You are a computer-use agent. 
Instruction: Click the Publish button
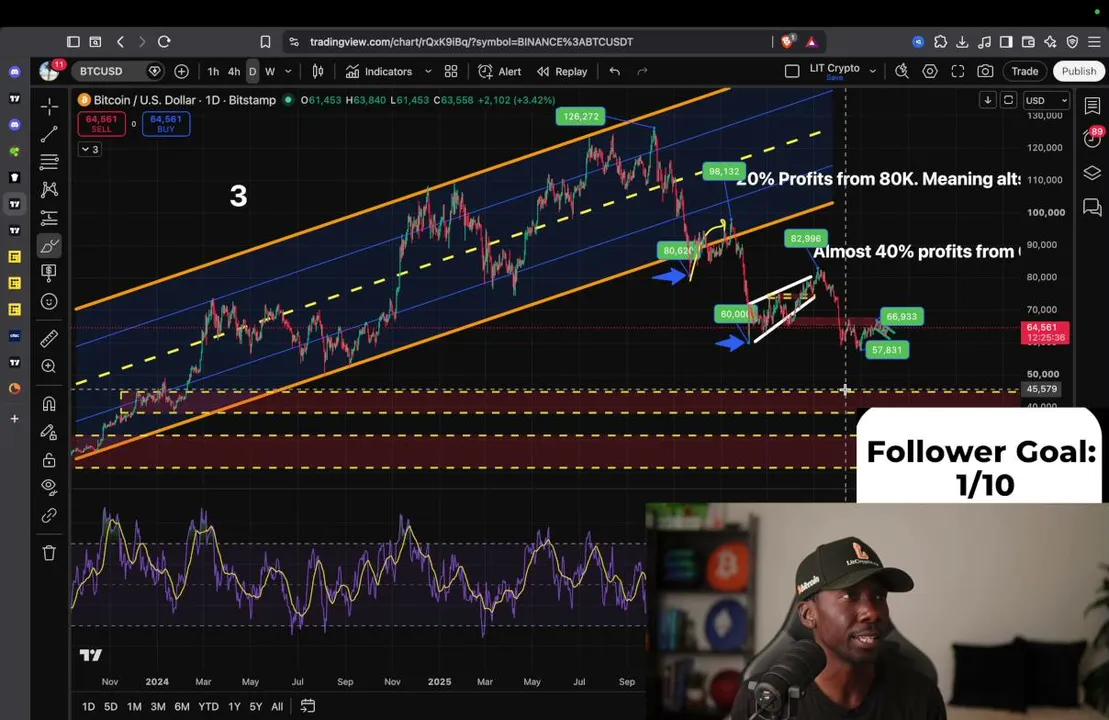pos(1079,71)
